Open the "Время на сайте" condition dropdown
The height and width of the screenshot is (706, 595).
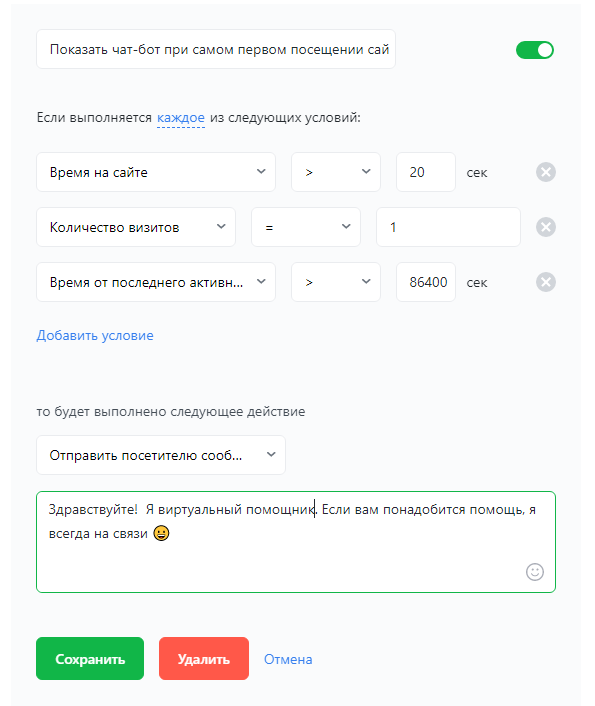click(156, 172)
